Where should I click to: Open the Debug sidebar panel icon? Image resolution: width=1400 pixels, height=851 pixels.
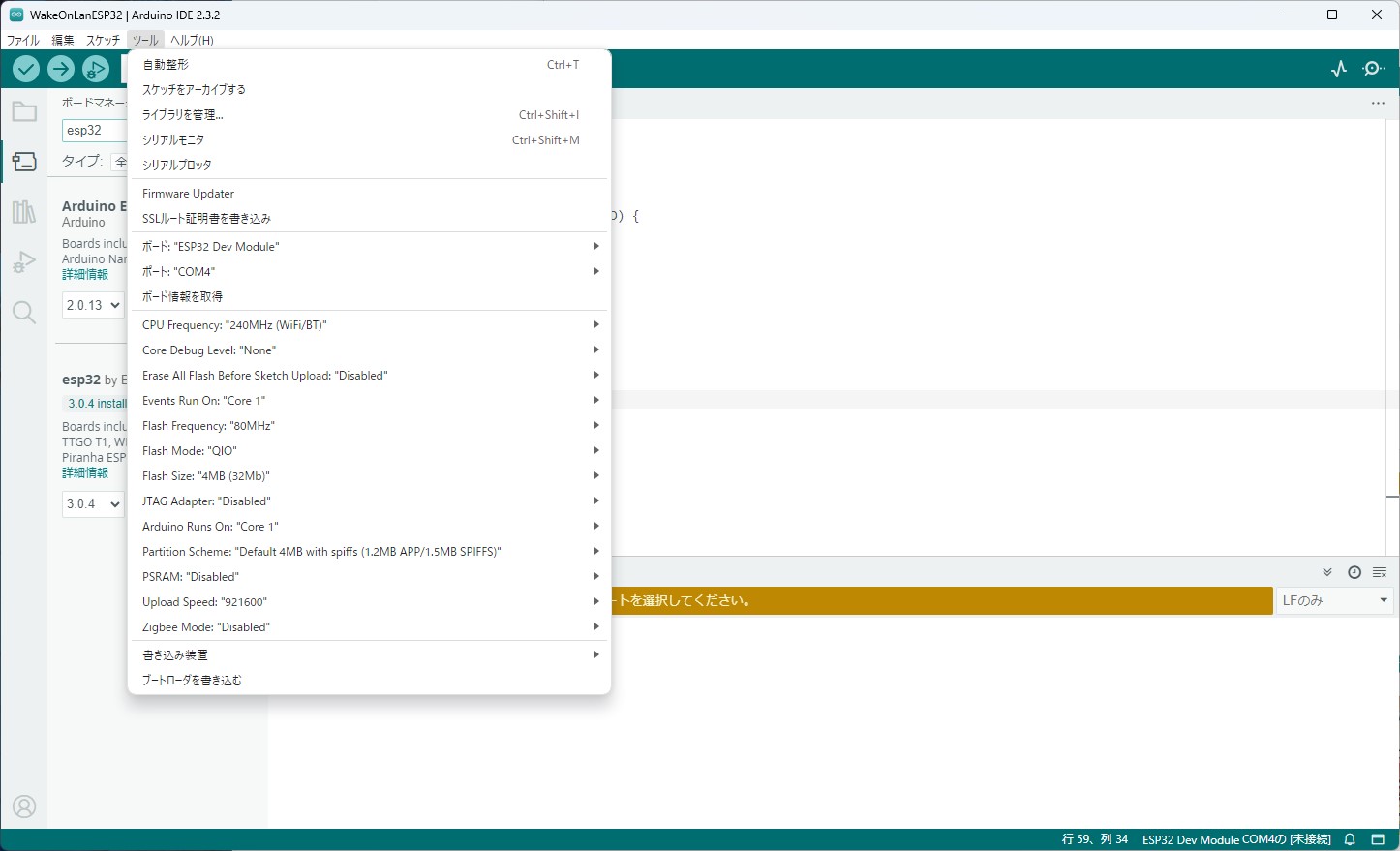pos(24,262)
